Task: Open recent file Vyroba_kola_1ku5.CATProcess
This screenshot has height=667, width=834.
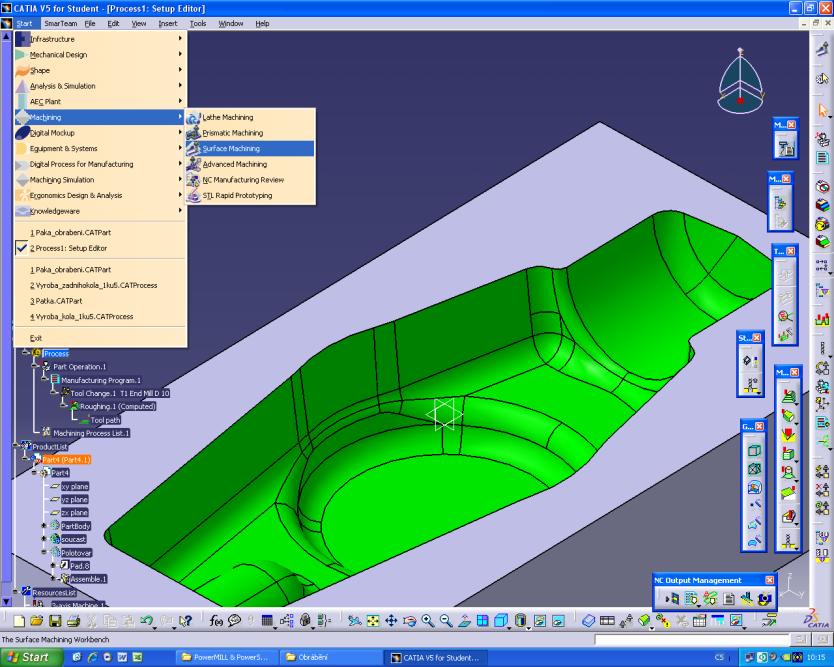Action: coord(100,316)
